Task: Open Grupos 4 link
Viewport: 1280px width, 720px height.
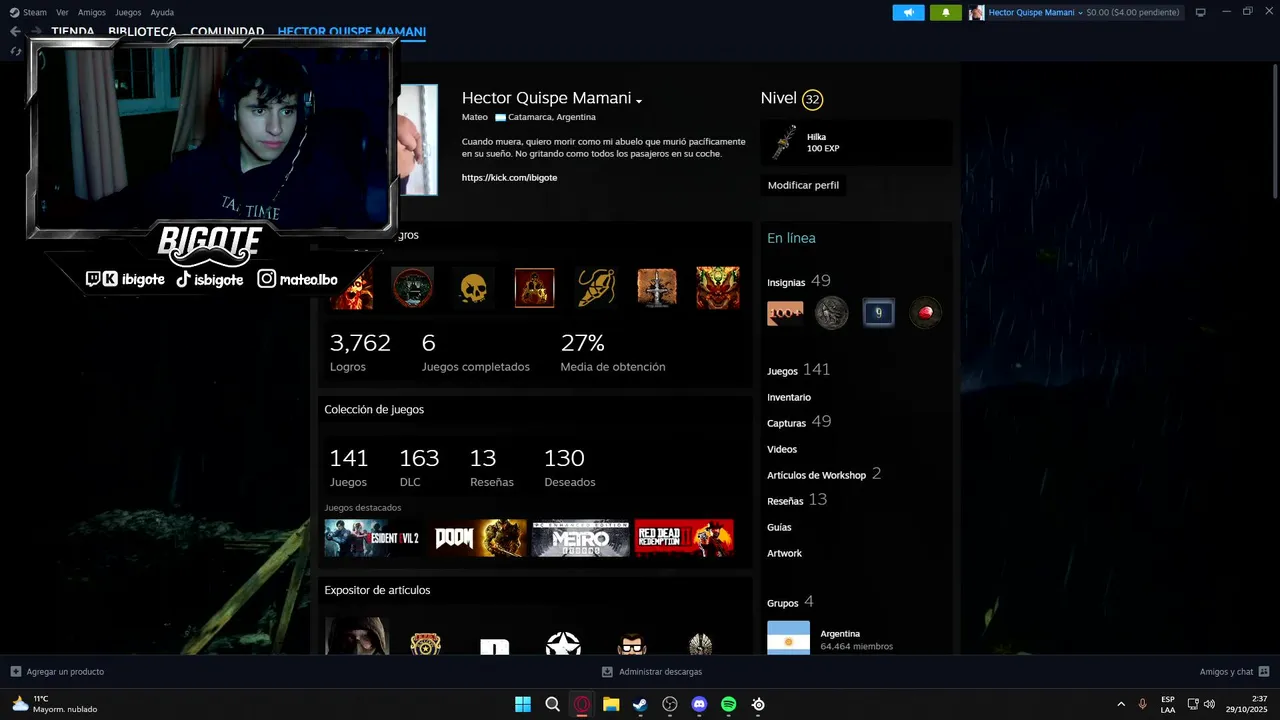Action: click(790, 602)
